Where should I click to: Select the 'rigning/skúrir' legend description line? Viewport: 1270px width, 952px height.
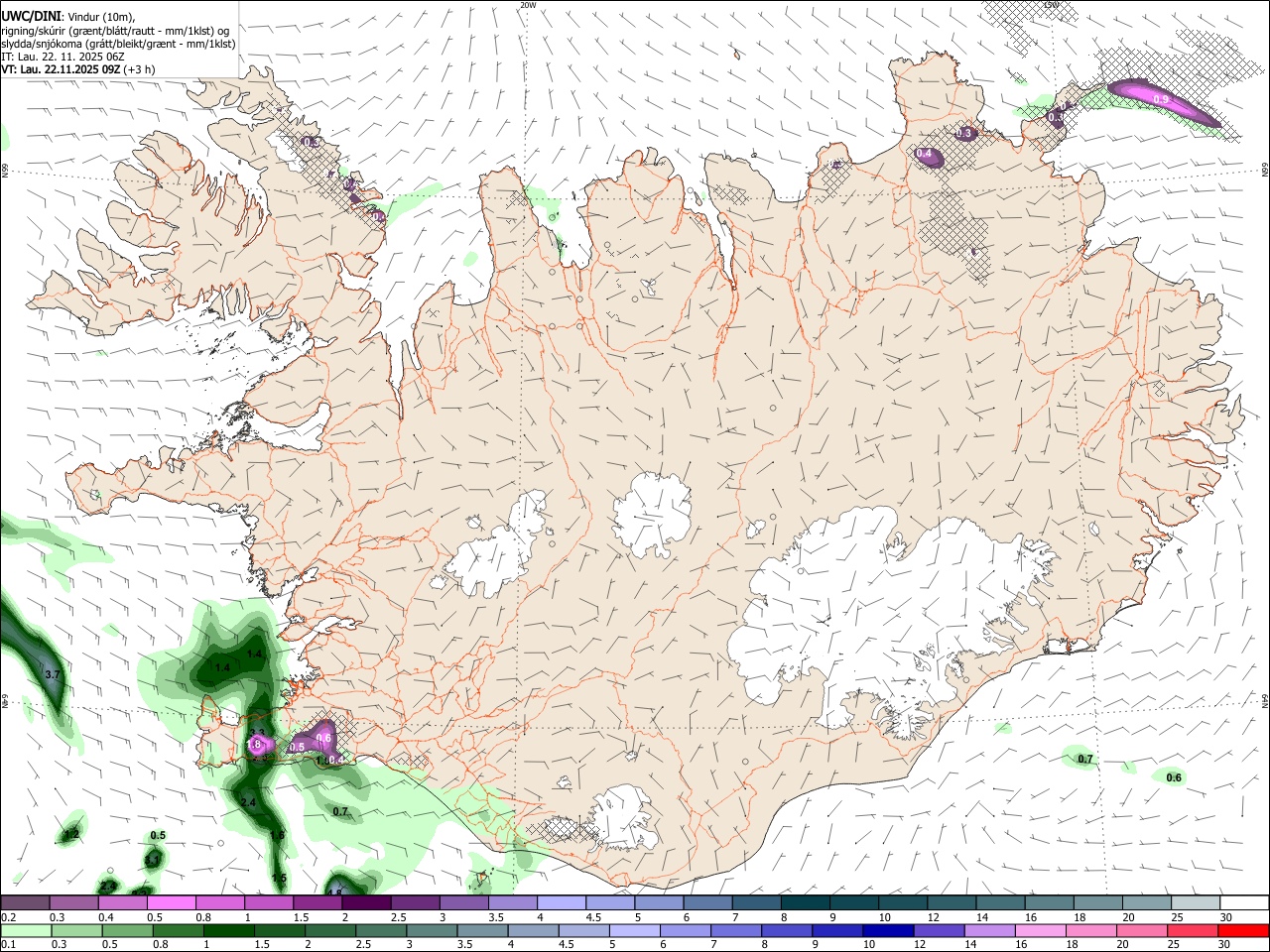(x=114, y=31)
